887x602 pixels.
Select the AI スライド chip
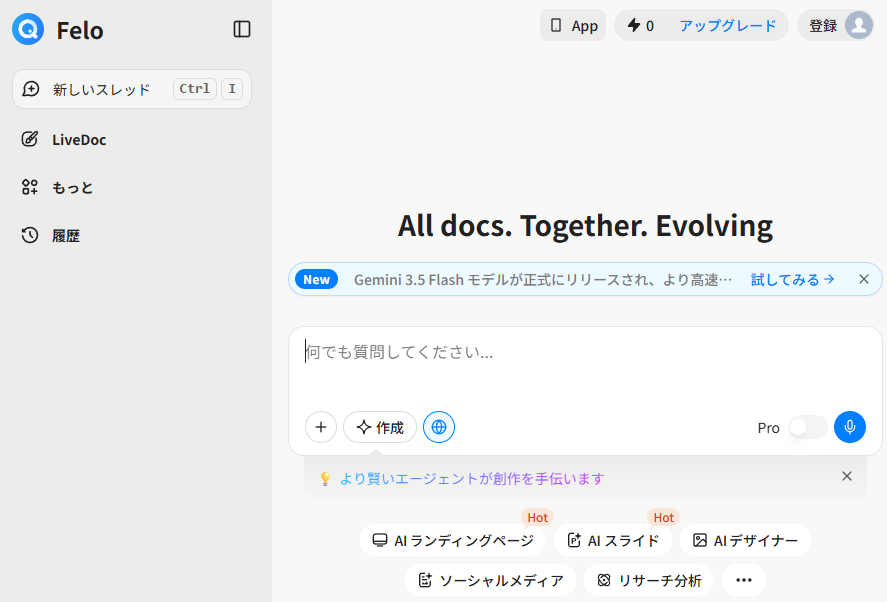[613, 540]
